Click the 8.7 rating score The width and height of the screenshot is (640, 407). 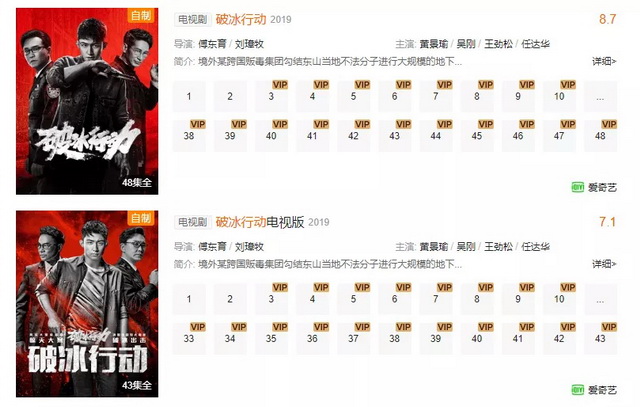[x=607, y=19]
